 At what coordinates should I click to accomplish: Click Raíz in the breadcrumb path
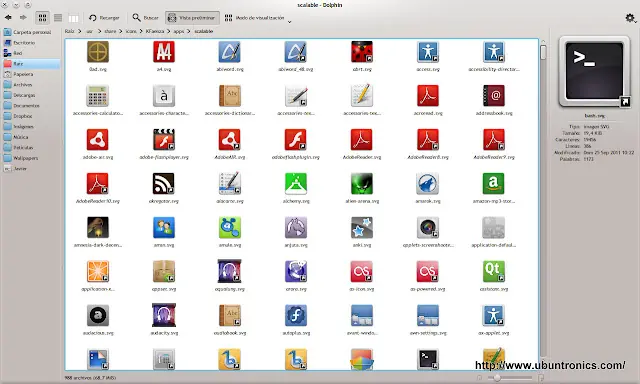click(x=69, y=31)
